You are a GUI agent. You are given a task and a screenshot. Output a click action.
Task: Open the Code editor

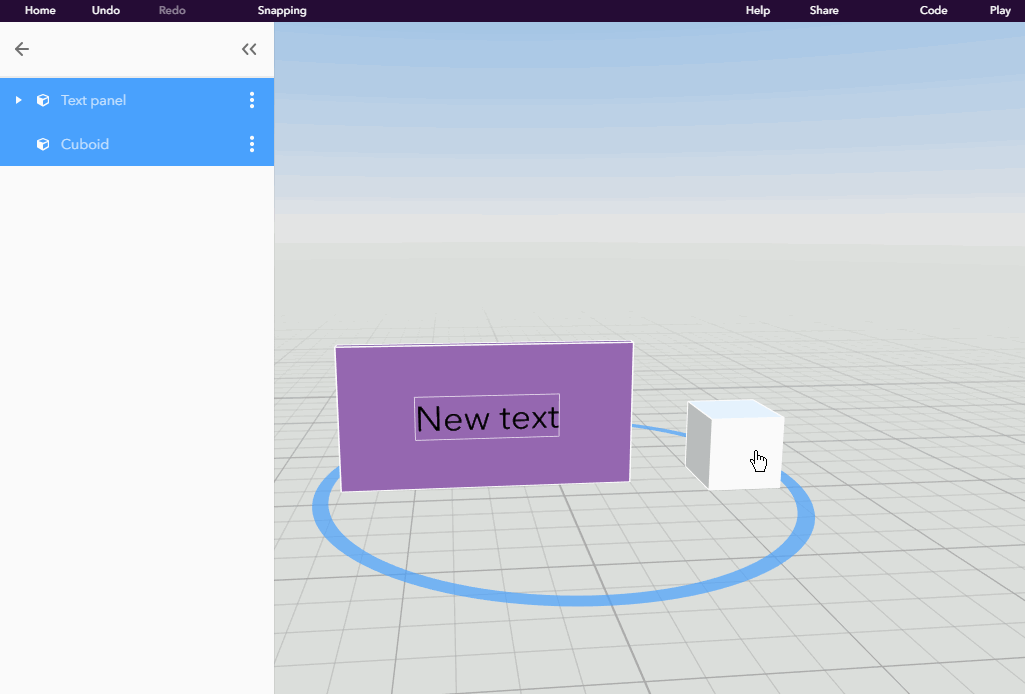click(933, 10)
